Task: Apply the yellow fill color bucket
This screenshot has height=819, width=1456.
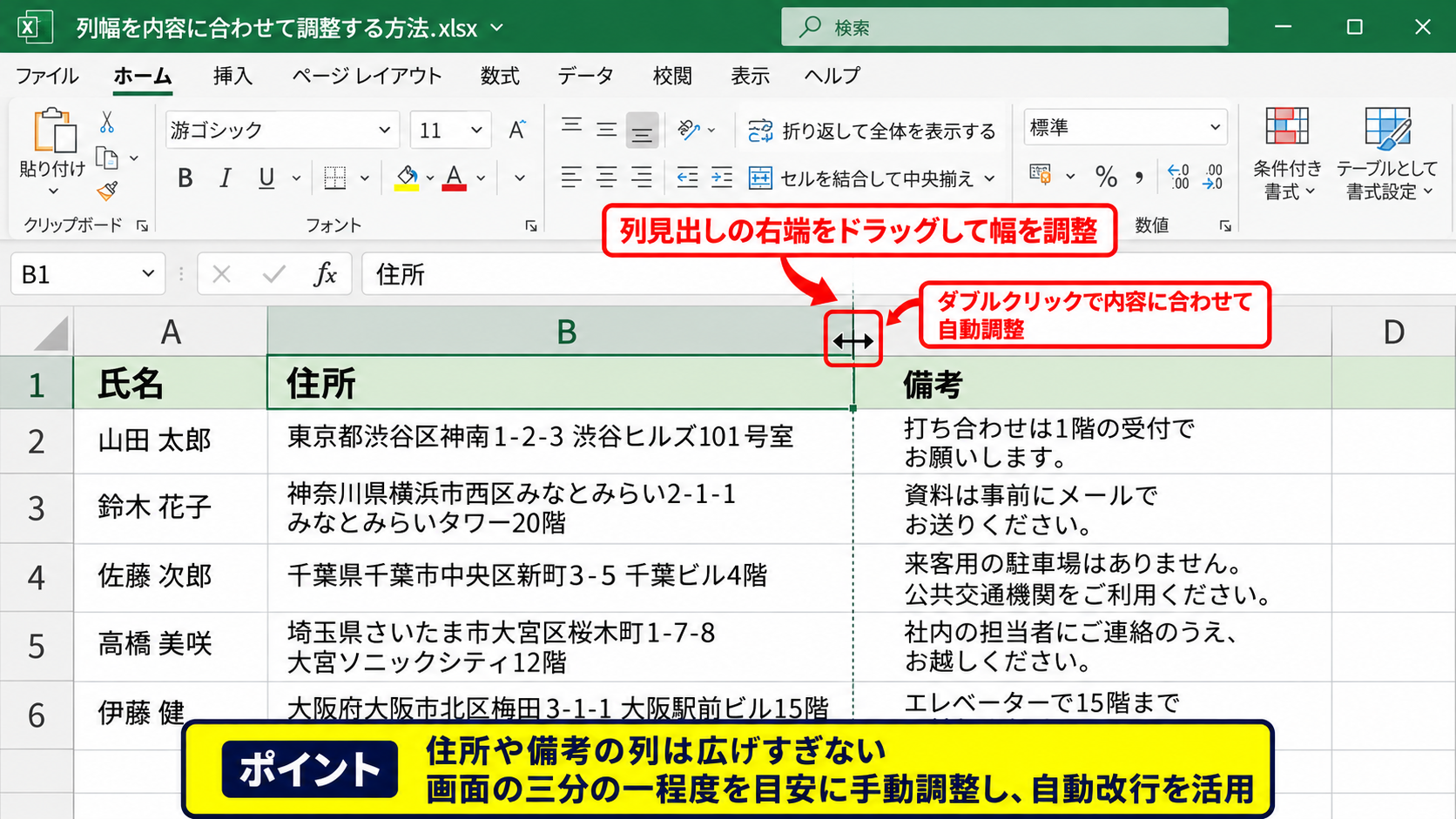Action: (407, 178)
